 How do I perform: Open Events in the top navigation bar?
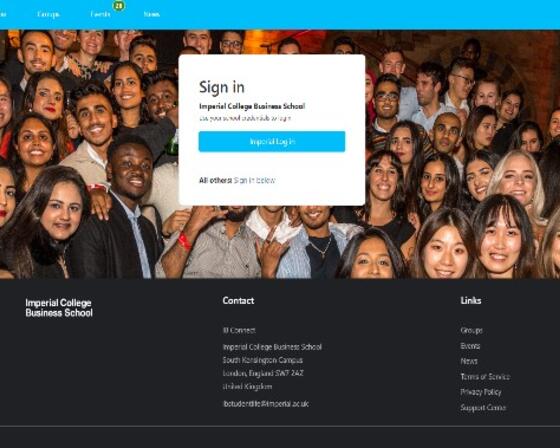click(100, 14)
